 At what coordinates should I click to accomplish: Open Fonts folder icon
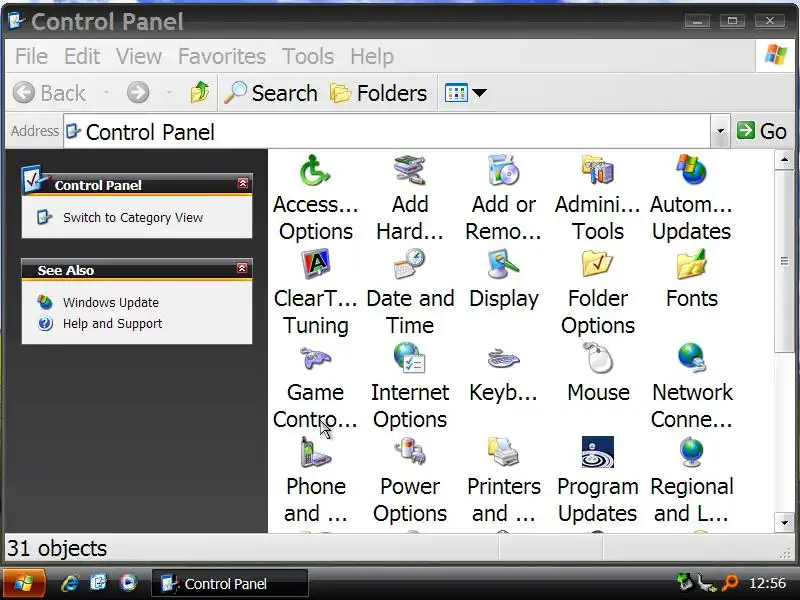(691, 265)
